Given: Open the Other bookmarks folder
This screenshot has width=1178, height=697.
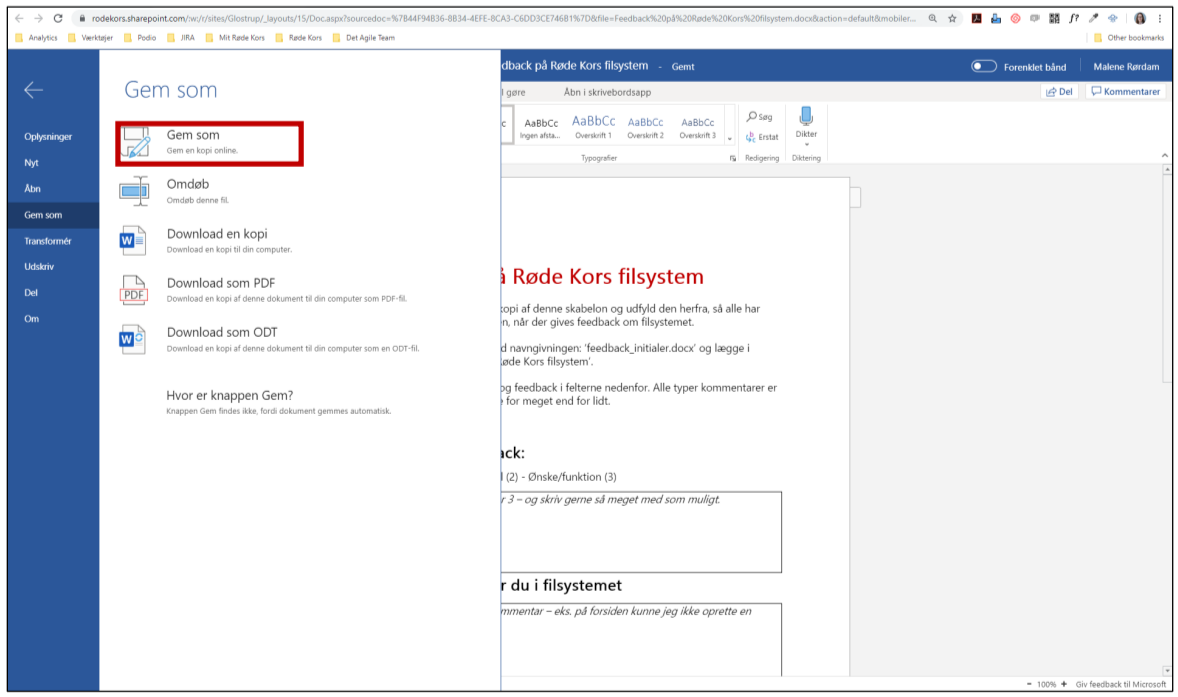Looking at the screenshot, I should pos(1128,38).
